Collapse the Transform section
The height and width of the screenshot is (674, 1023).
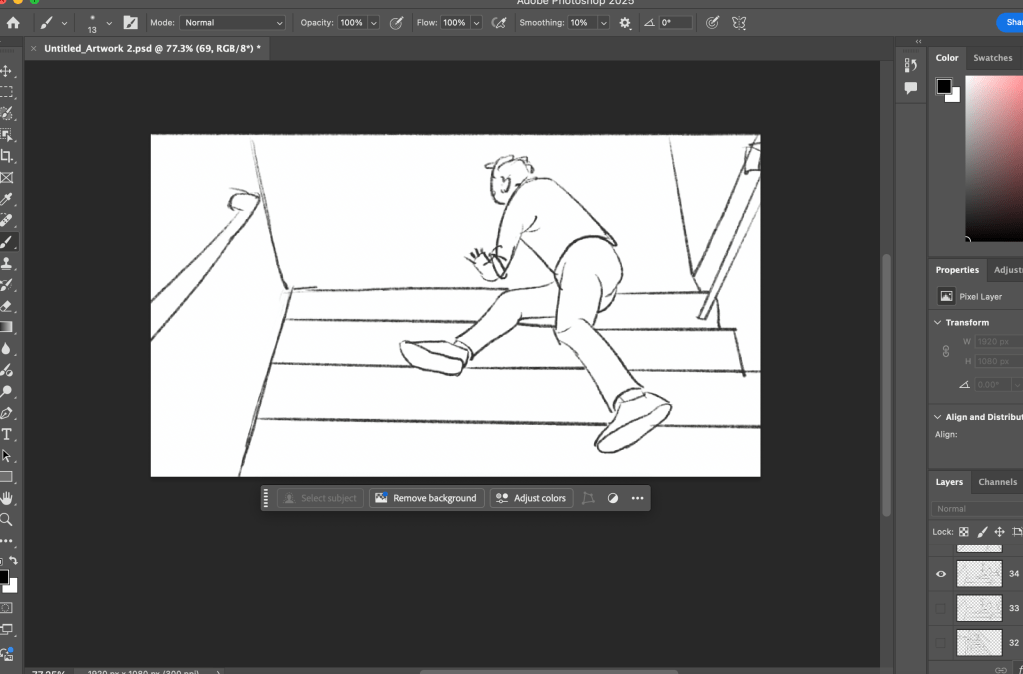[937, 322]
